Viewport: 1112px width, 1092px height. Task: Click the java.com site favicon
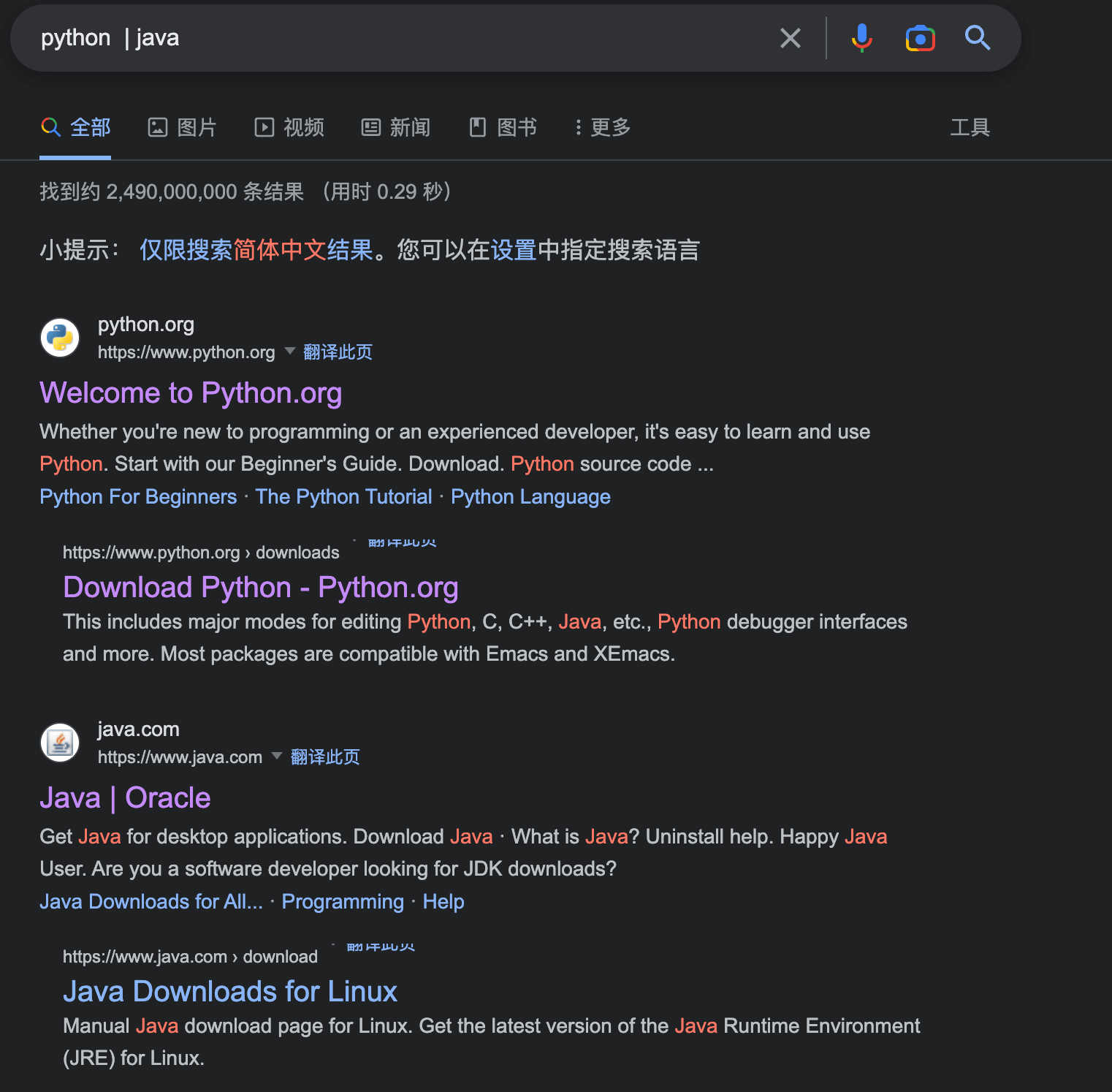pyautogui.click(x=60, y=743)
